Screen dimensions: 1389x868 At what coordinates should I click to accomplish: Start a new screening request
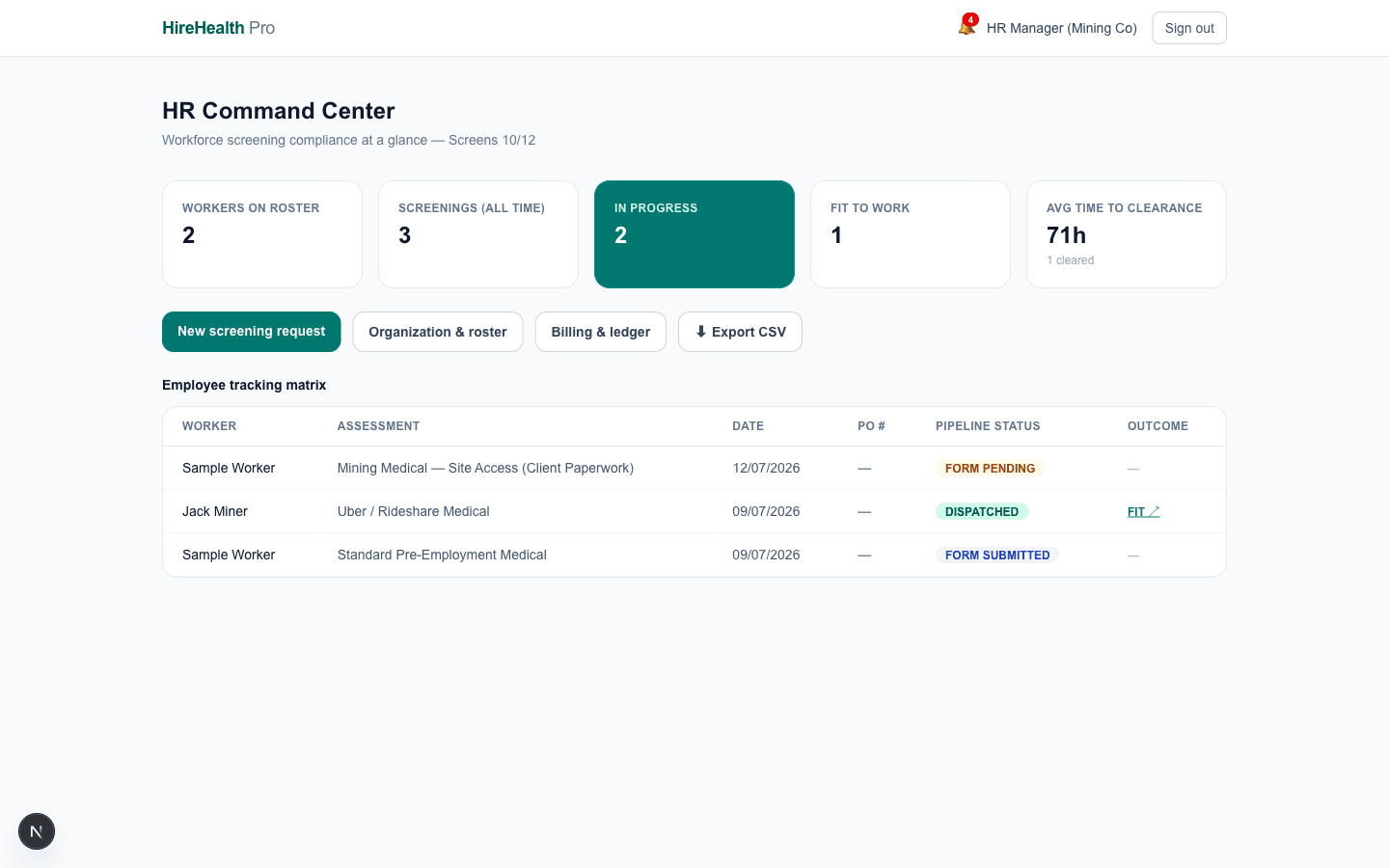pyautogui.click(x=252, y=332)
